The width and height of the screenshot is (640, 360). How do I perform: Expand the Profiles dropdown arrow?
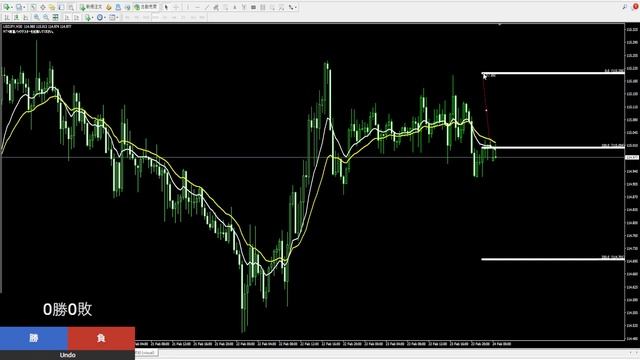(x=24, y=7)
